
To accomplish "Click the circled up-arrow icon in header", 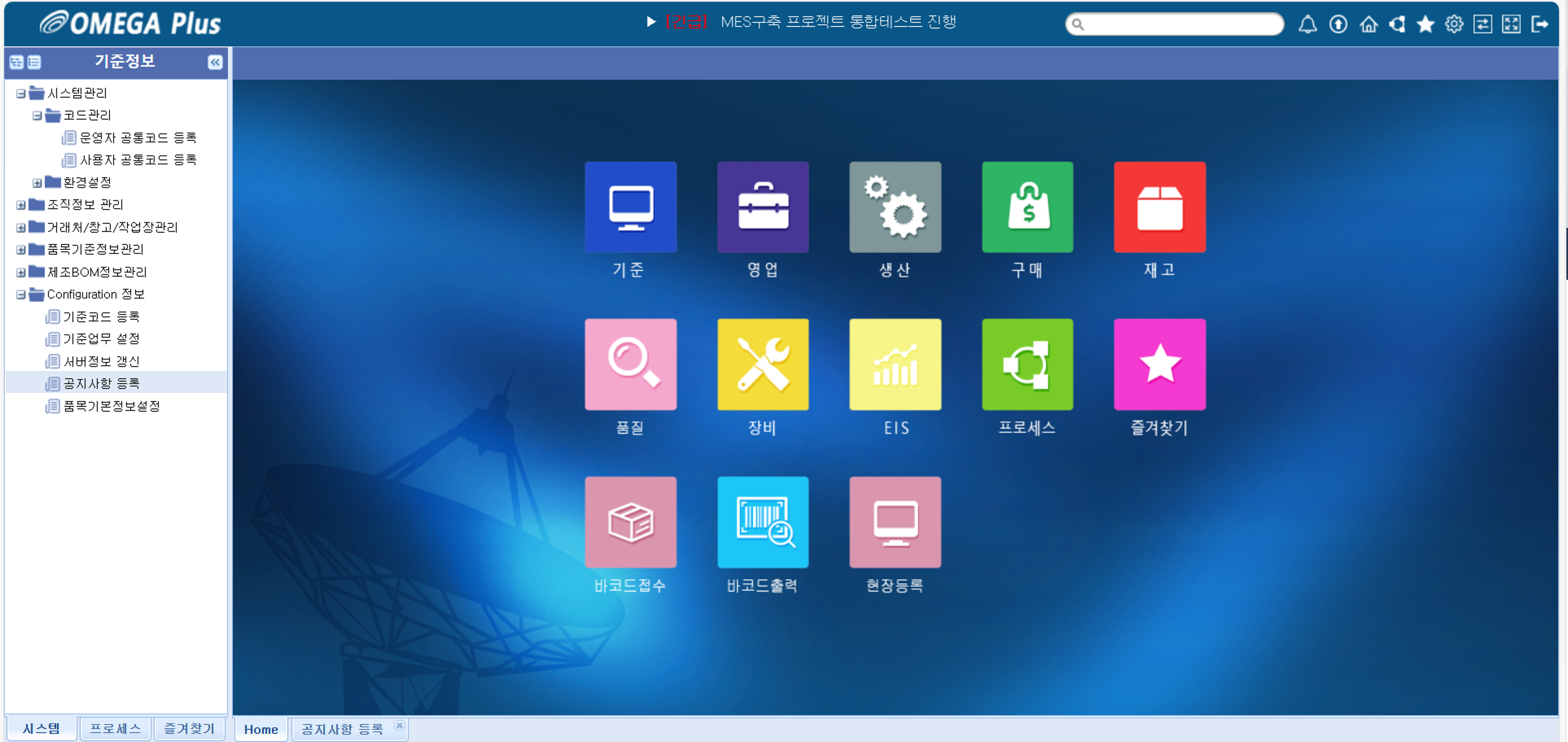I will coord(1337,24).
